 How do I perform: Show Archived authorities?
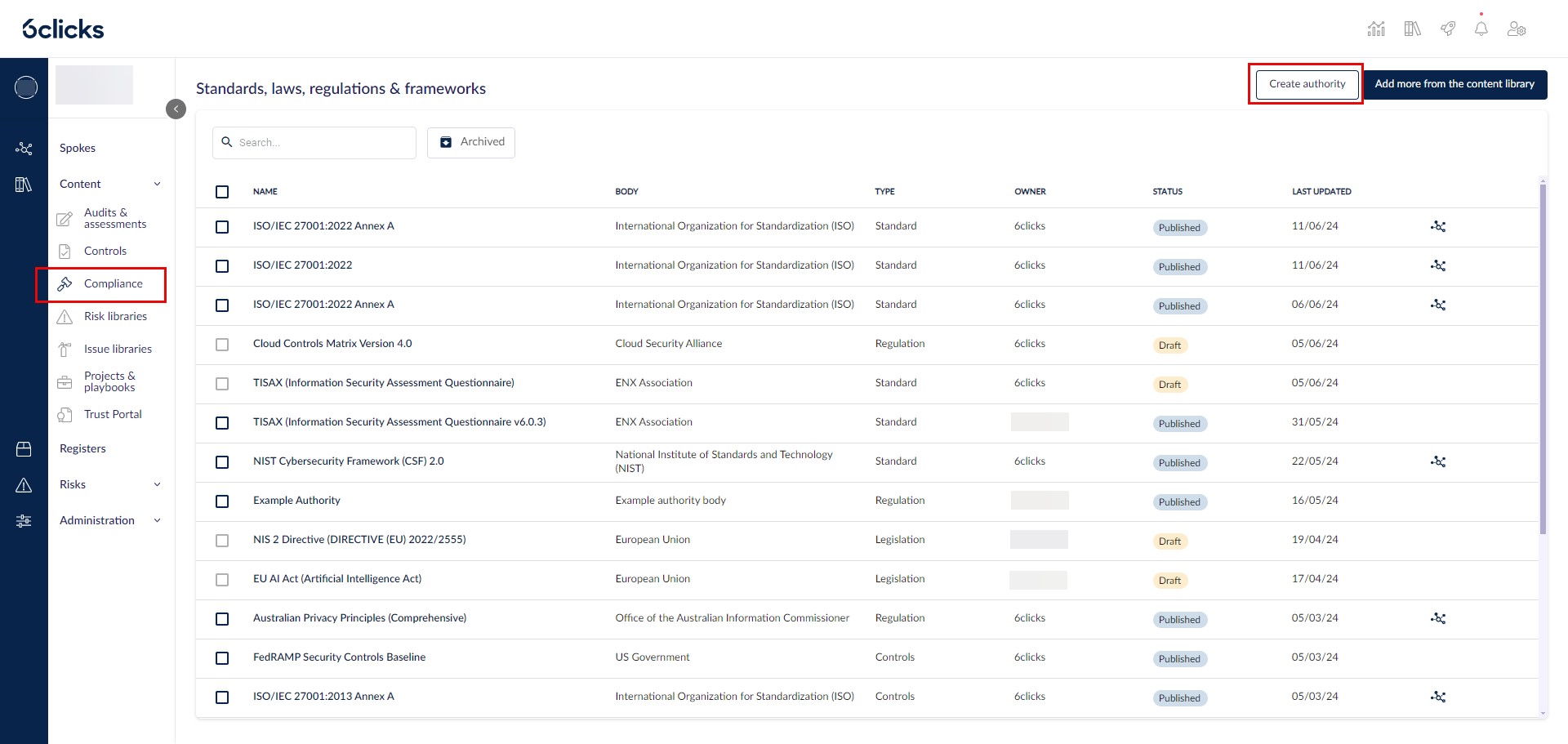[x=471, y=142]
